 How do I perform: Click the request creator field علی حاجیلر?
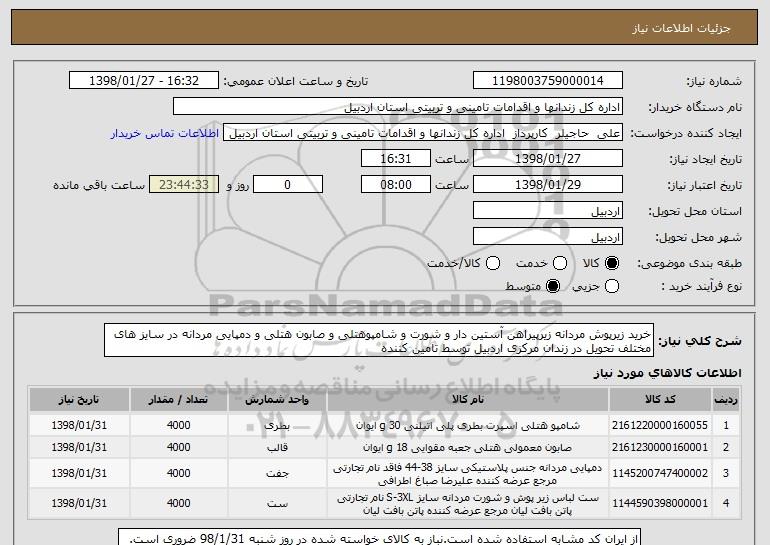tap(423, 133)
